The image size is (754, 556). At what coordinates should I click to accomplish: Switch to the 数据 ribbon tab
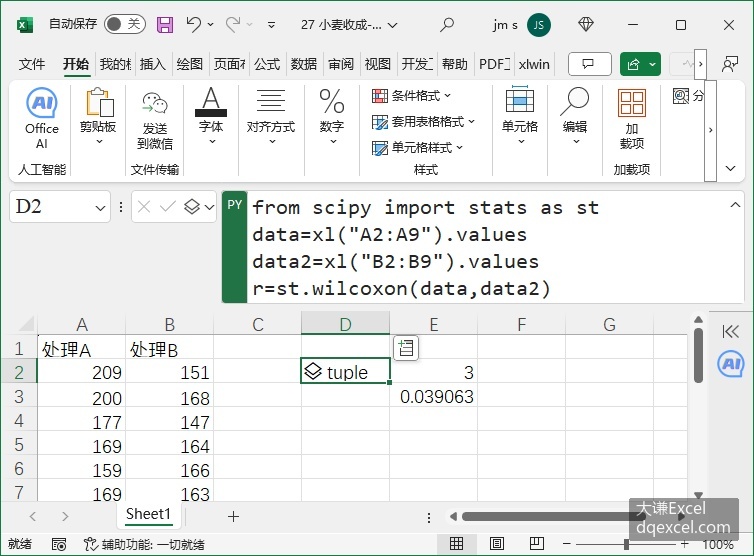303,64
